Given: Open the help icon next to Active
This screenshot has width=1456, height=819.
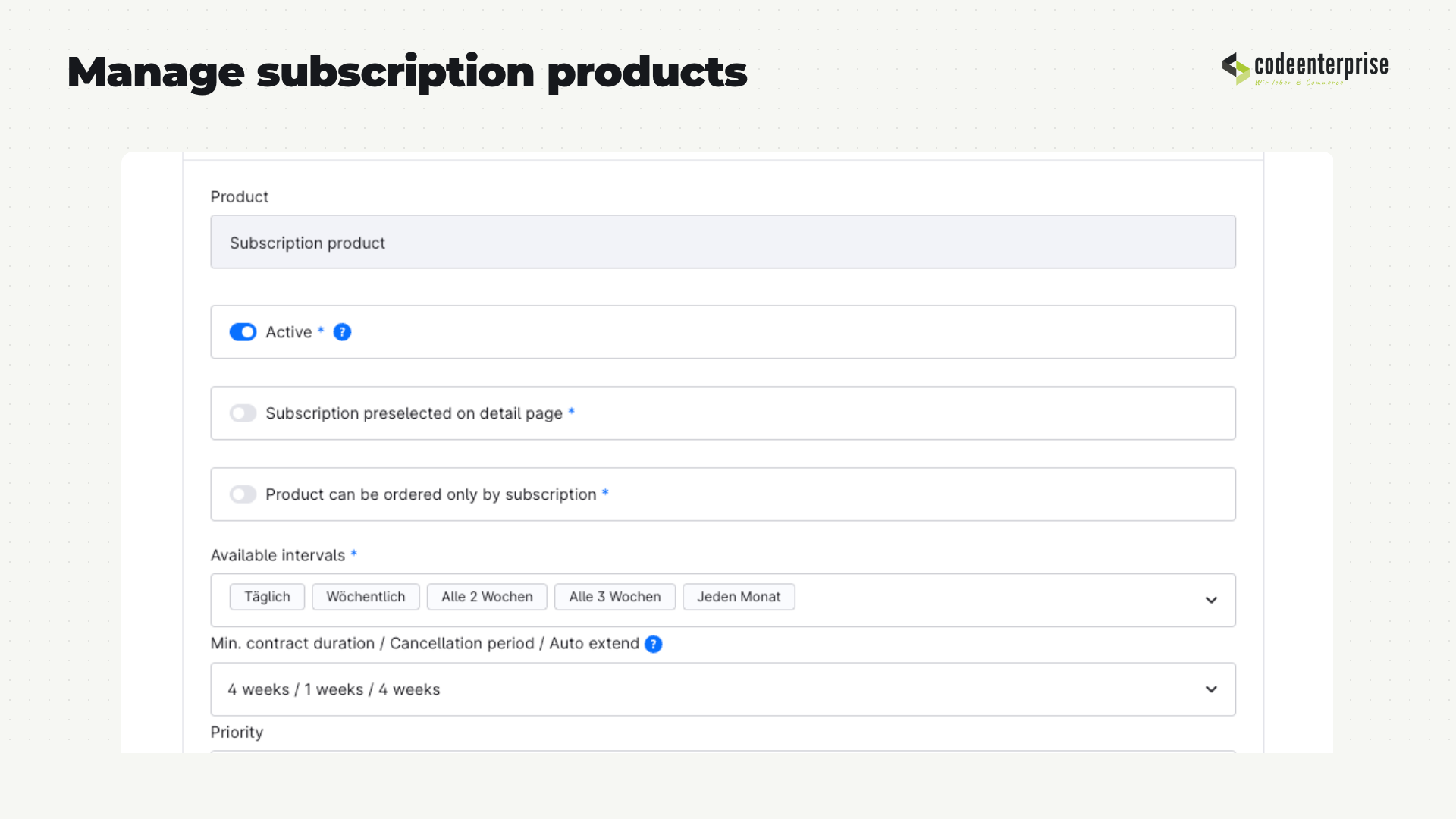Looking at the screenshot, I should coord(342,332).
